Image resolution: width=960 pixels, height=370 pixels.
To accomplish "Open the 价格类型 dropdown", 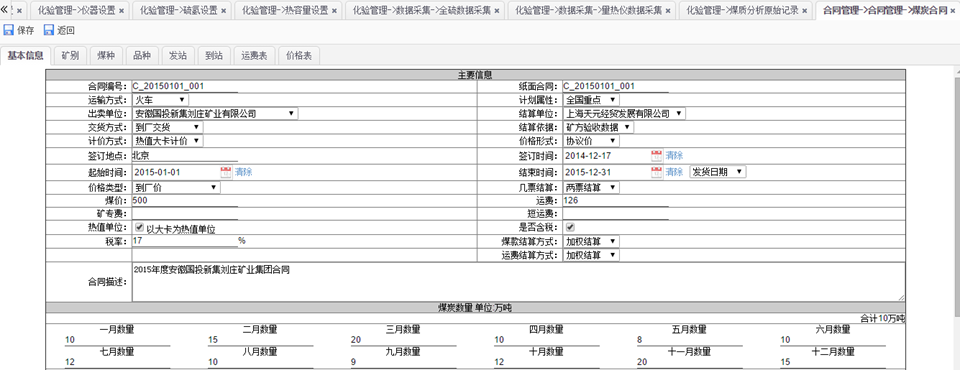I will [x=176, y=187].
